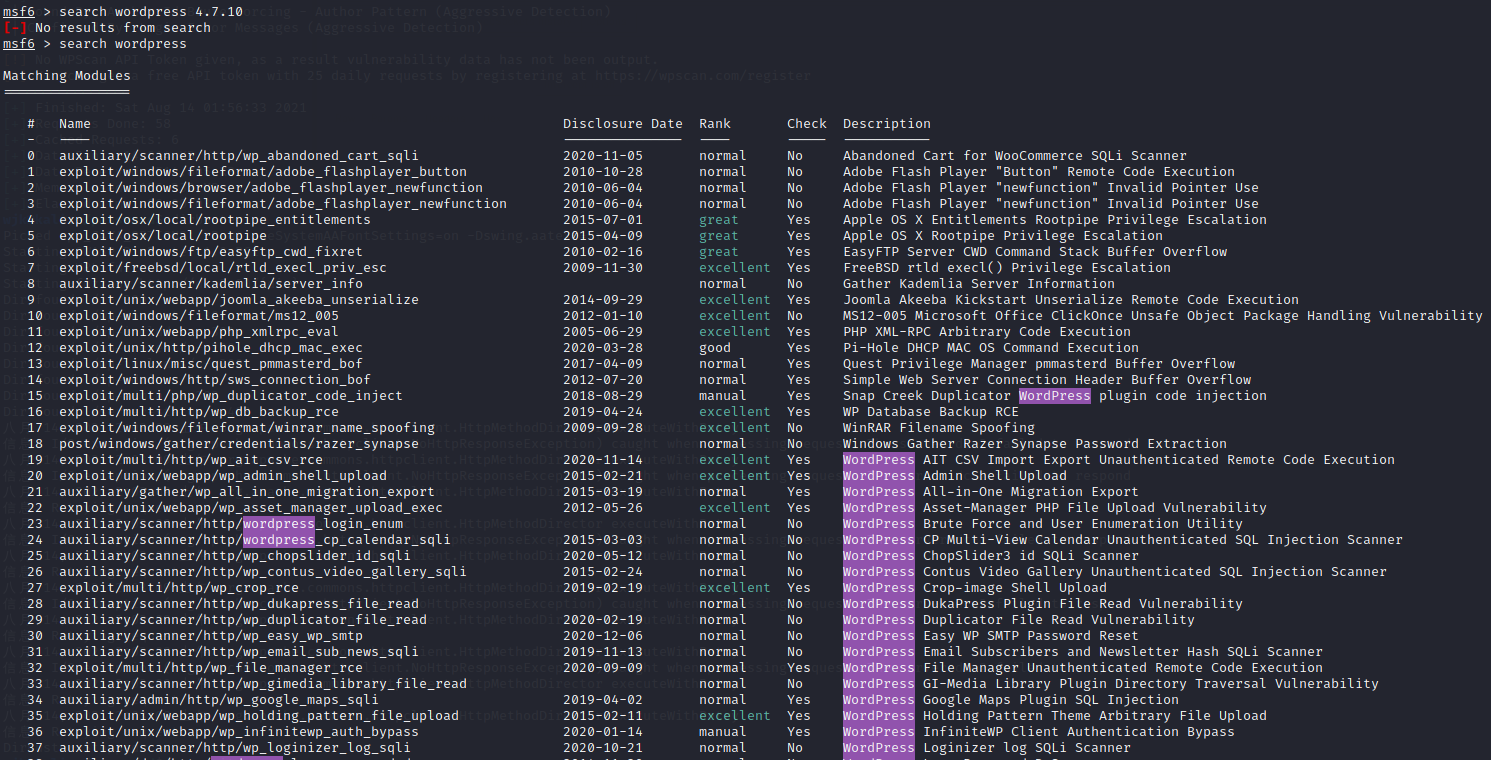Click auxiliary/scanner/http/wp_easy_wp_smtp module name

click(211, 636)
